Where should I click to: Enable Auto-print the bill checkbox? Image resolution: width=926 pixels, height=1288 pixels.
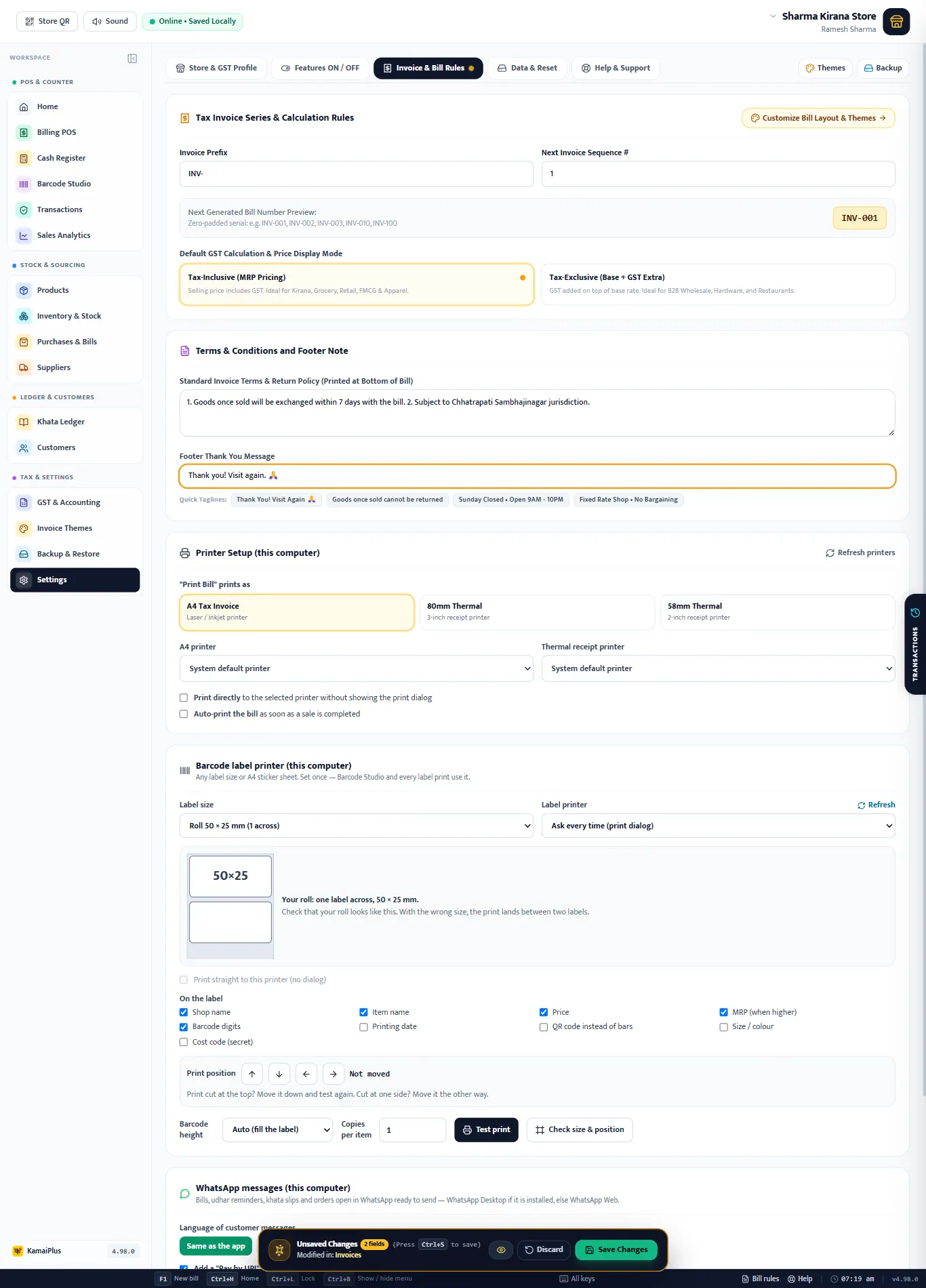tap(184, 714)
